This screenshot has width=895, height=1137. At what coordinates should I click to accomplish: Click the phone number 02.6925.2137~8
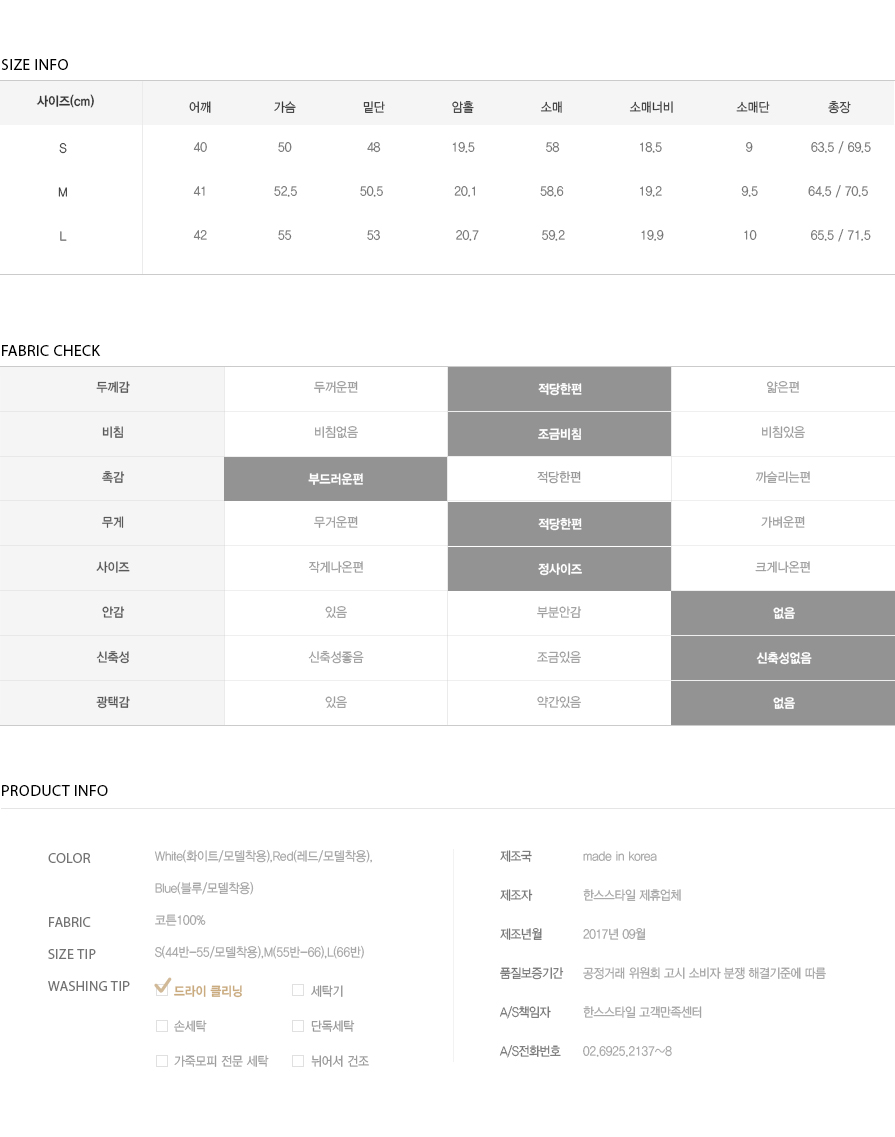click(x=627, y=1051)
